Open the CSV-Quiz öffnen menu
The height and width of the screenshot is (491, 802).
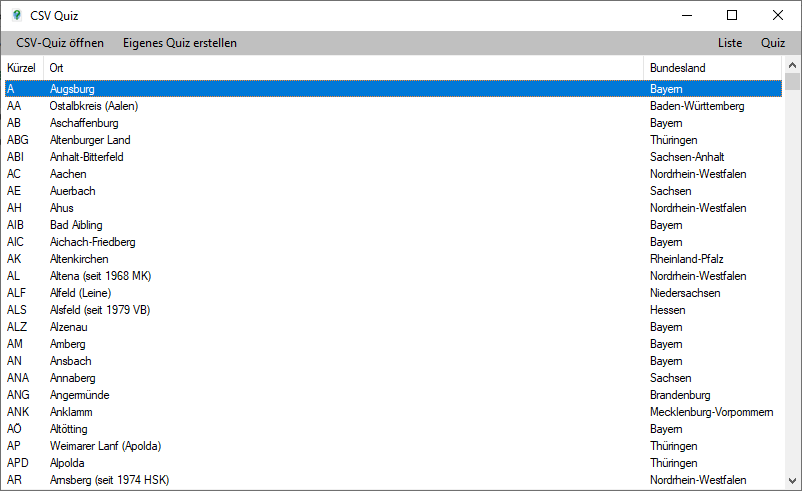(60, 43)
